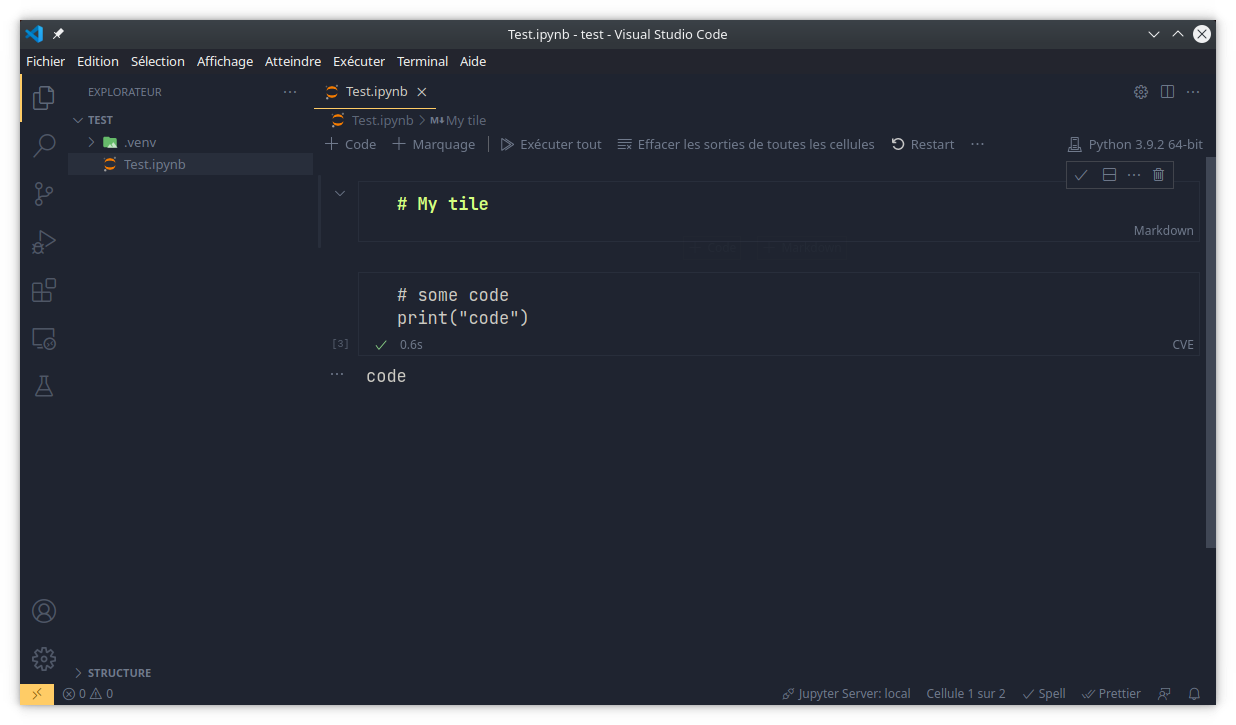Collapse the My tile markdown cell chevron
This screenshot has width=1236, height=725.
click(x=340, y=193)
